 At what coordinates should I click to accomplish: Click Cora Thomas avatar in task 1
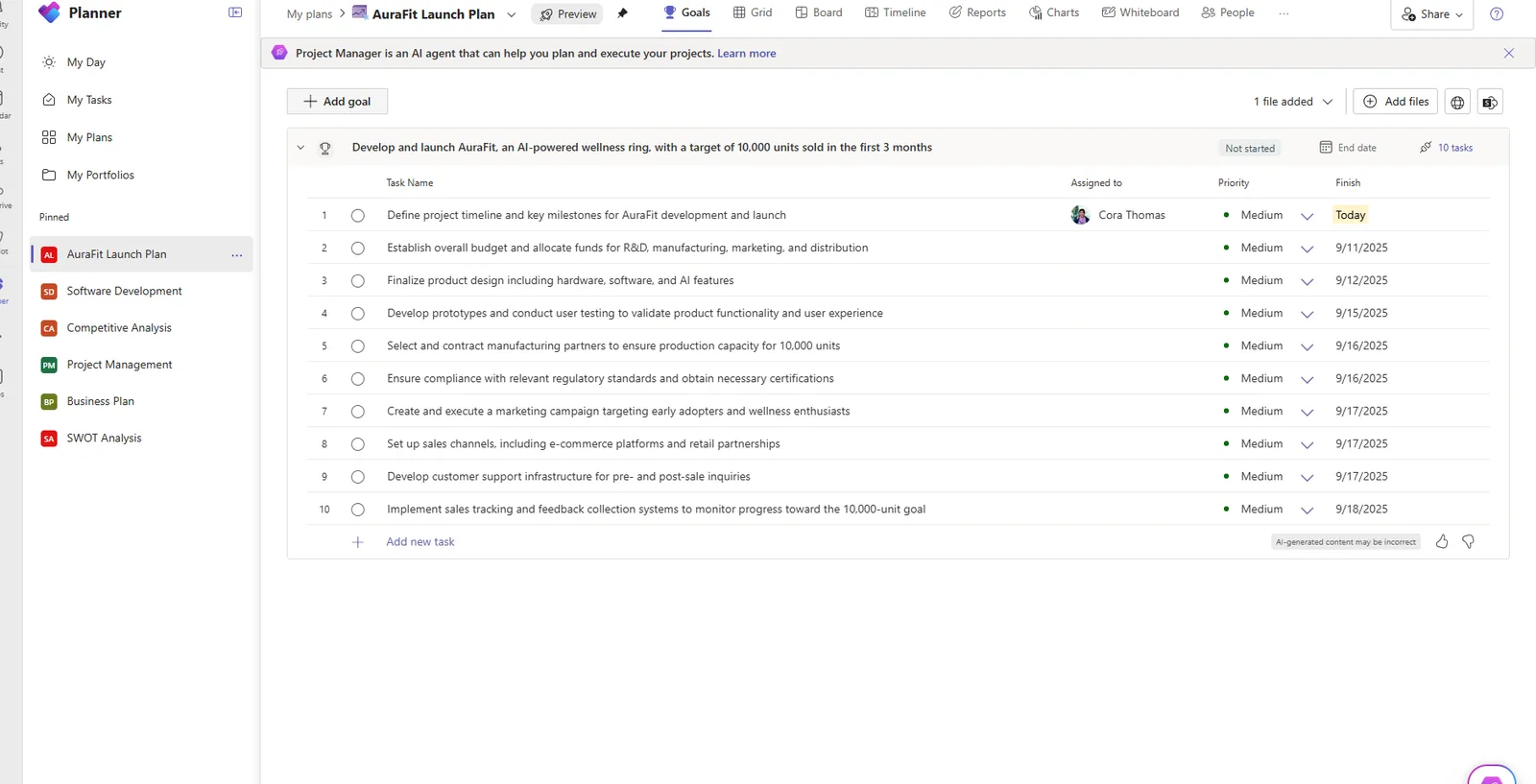(x=1080, y=215)
